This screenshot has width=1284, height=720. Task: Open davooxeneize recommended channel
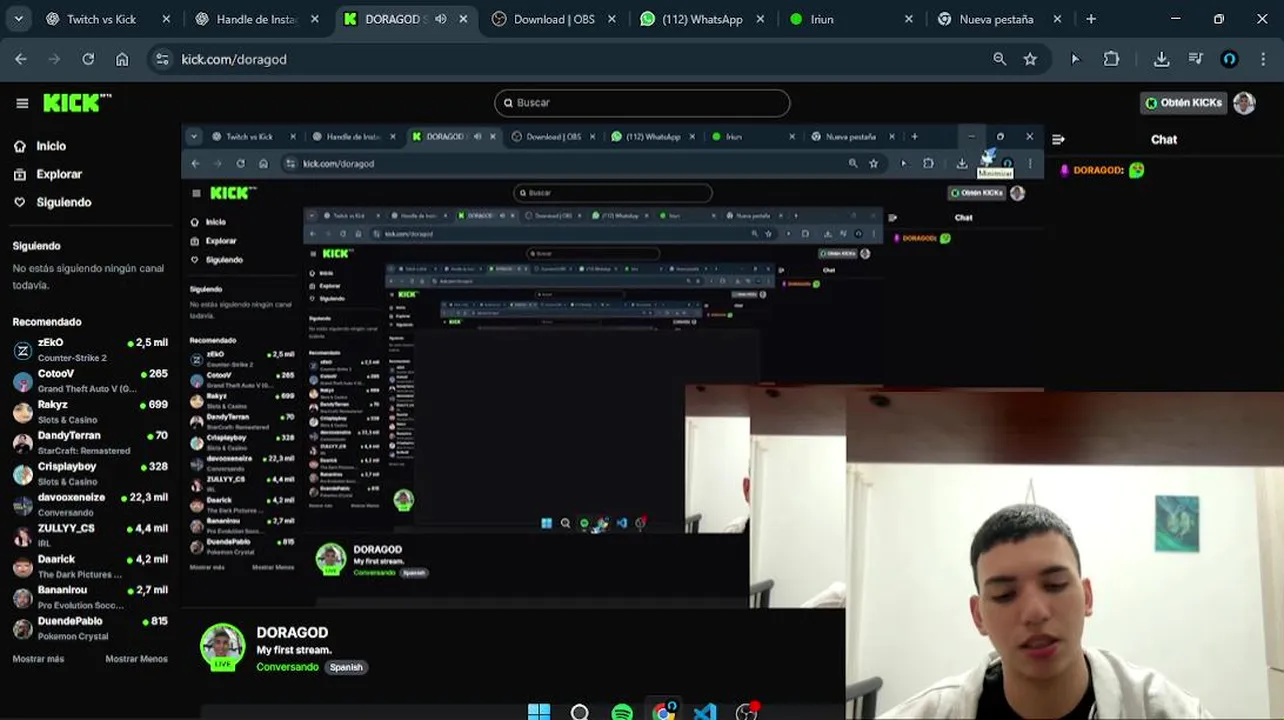[90, 505]
